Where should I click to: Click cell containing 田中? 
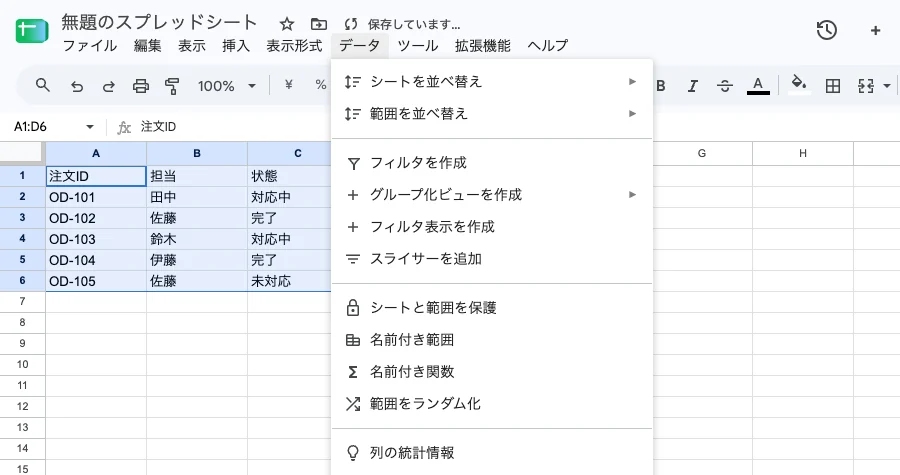(197, 197)
